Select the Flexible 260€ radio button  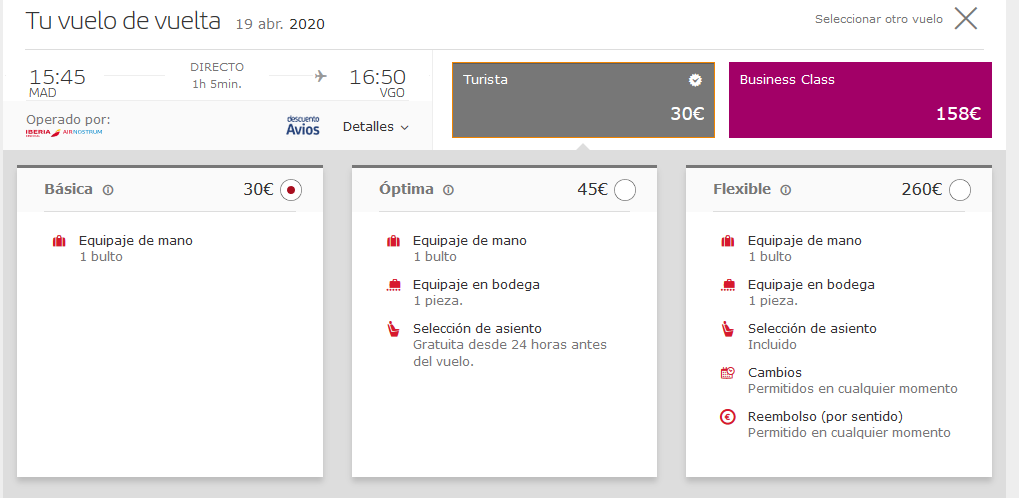coord(960,190)
